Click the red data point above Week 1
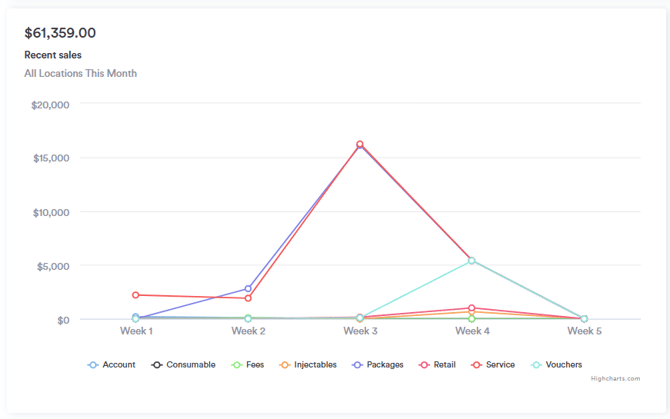The height and width of the screenshot is (419, 670). 136,295
